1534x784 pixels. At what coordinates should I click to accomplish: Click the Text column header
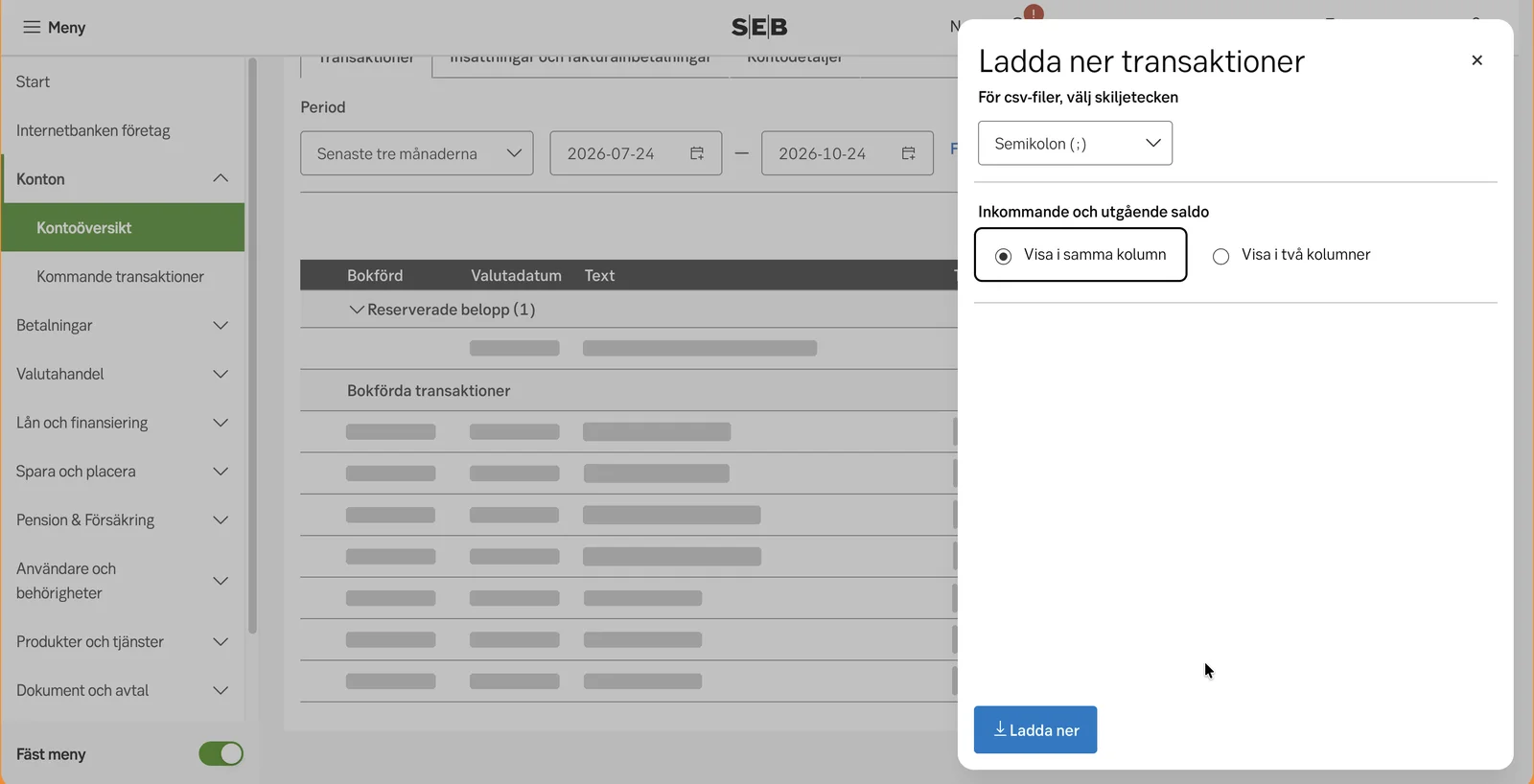click(x=599, y=275)
